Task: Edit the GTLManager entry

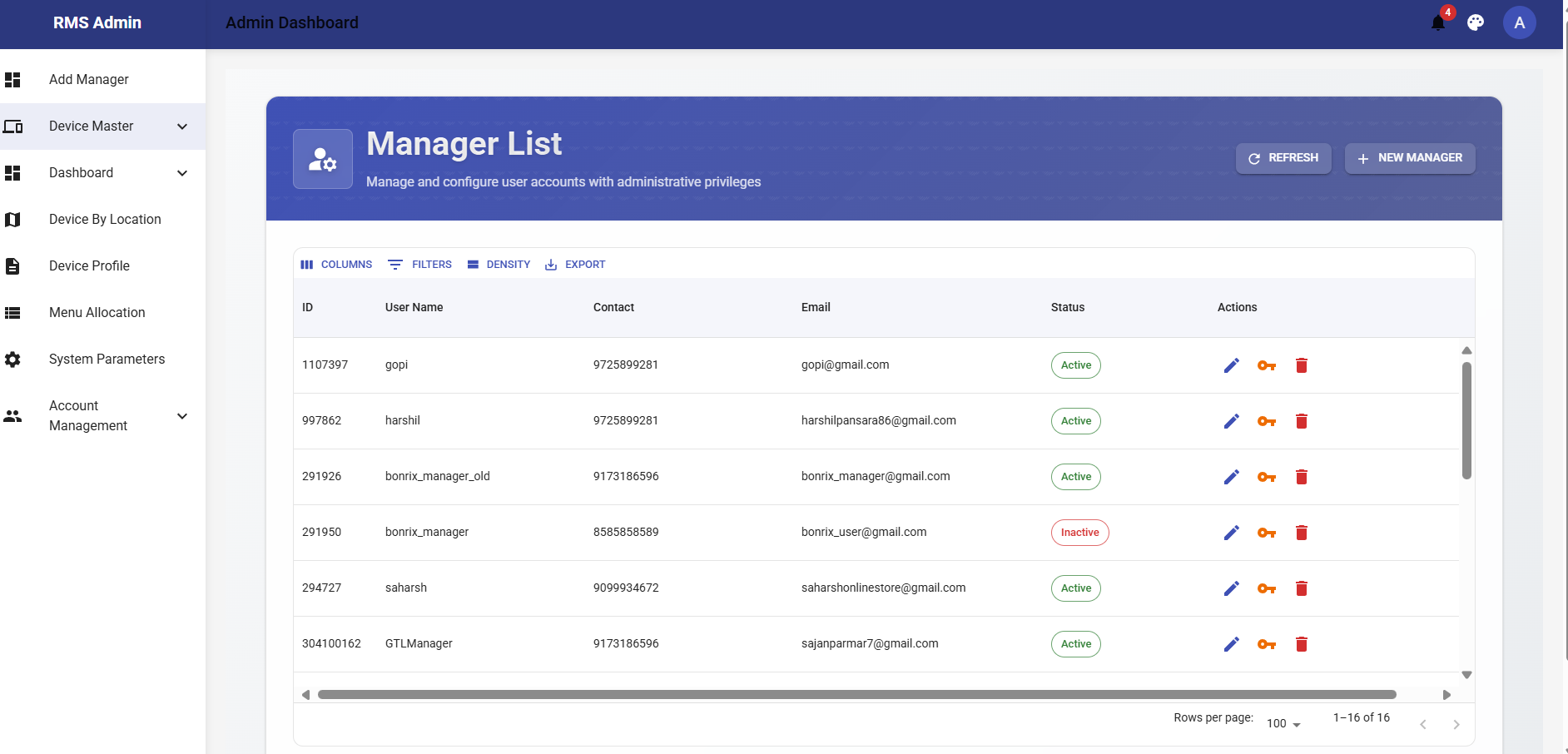Action: 1232,644
